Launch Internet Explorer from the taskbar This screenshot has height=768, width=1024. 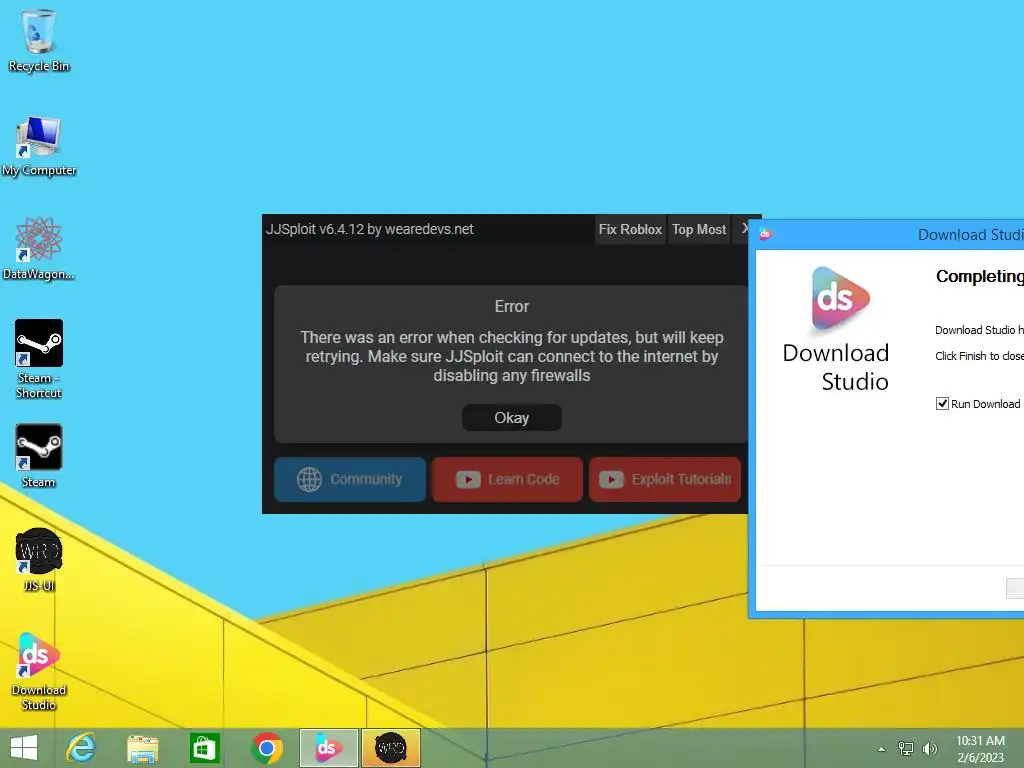click(81, 748)
